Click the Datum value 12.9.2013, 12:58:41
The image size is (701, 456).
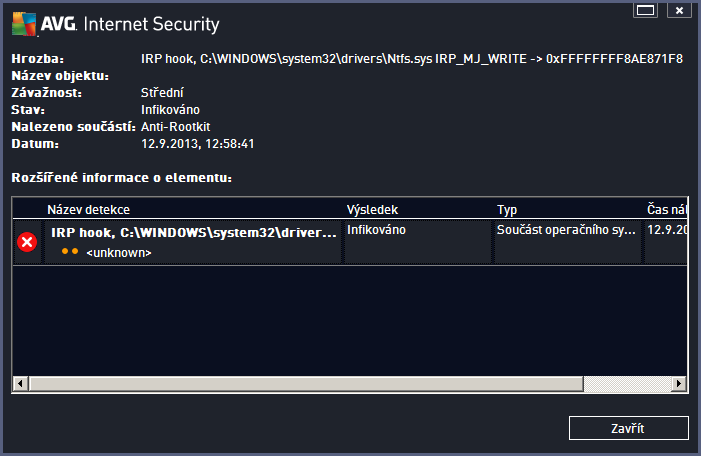click(198, 143)
